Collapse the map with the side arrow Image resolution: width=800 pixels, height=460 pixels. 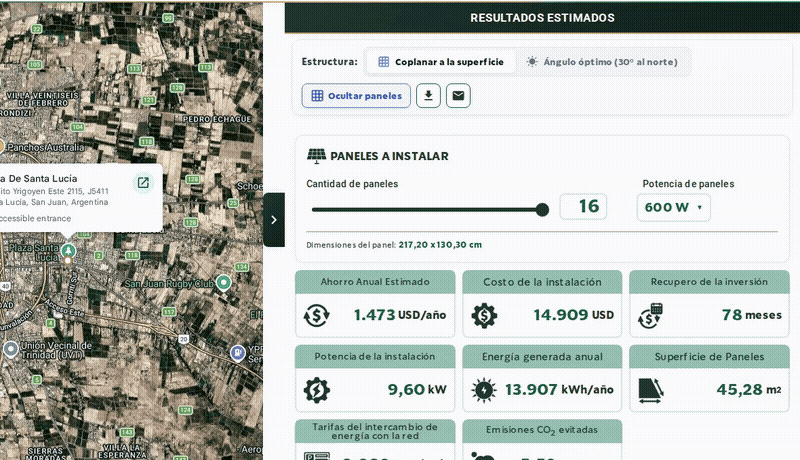274,220
